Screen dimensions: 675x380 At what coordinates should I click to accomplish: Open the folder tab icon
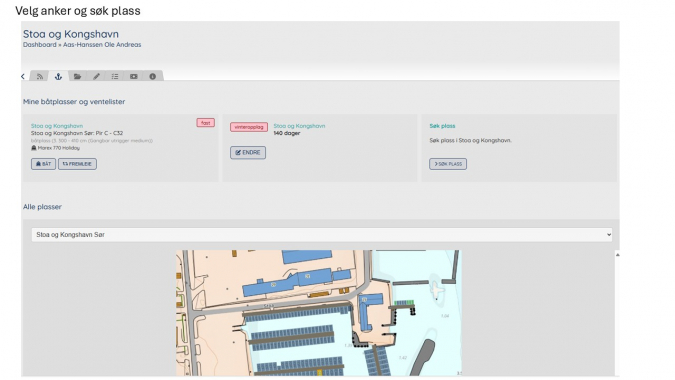[77, 76]
